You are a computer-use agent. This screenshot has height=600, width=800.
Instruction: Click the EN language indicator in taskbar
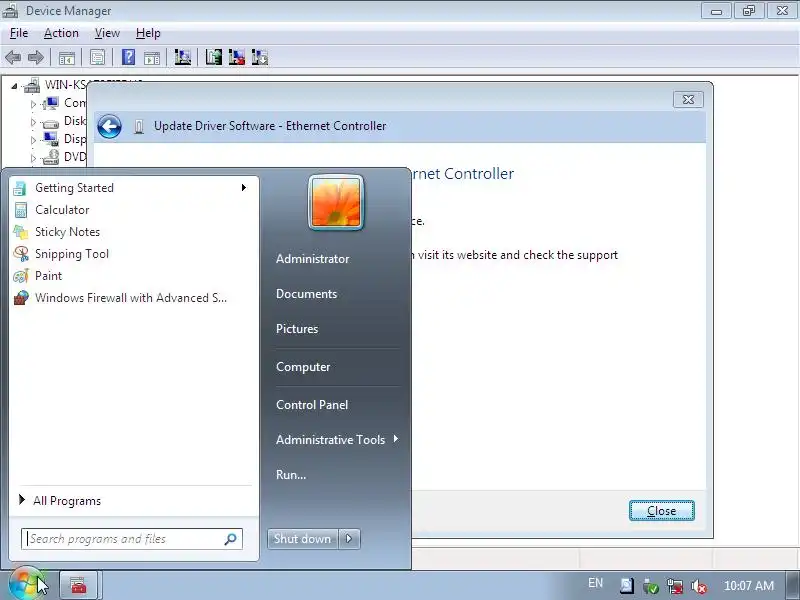(x=595, y=583)
